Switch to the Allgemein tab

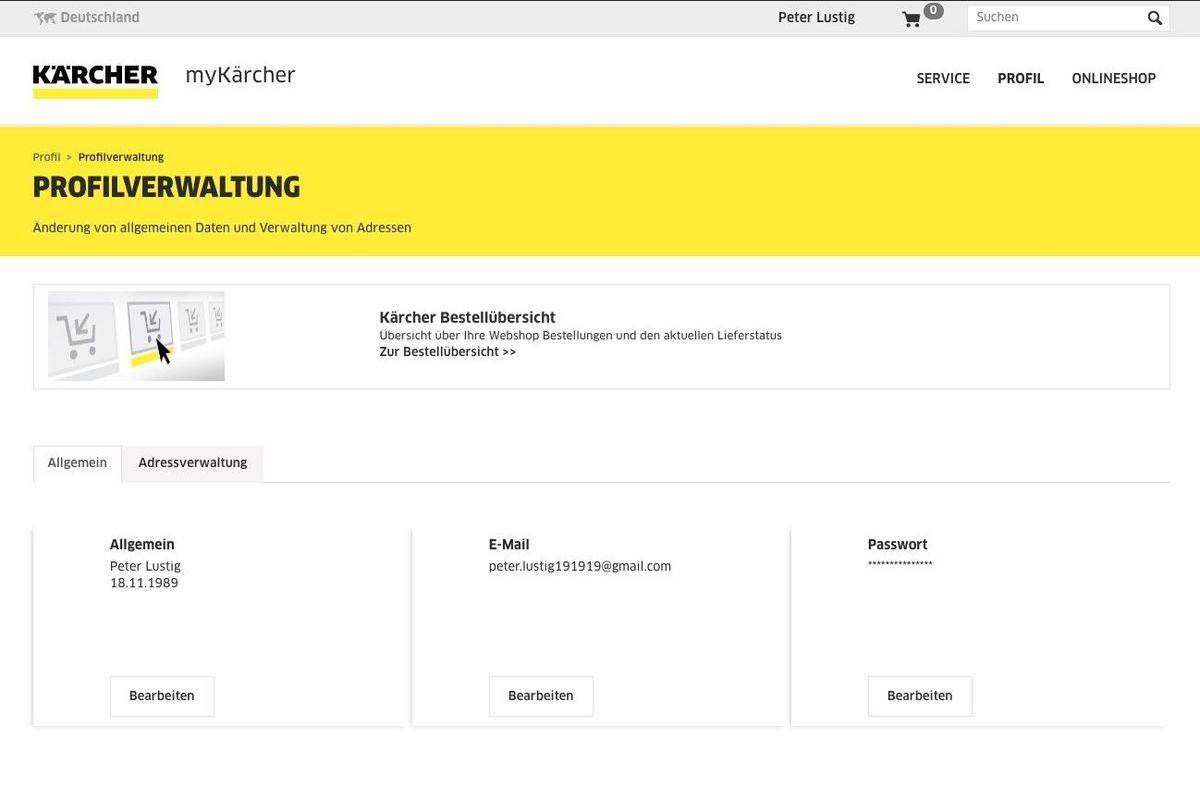tap(77, 464)
